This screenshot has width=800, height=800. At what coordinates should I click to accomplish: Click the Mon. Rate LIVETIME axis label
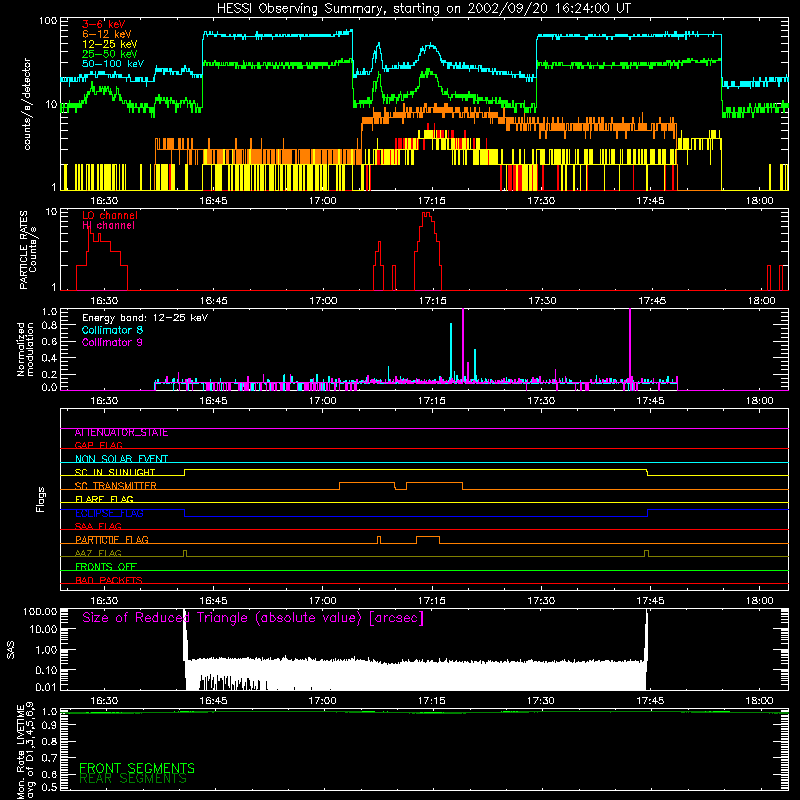pos(26,752)
